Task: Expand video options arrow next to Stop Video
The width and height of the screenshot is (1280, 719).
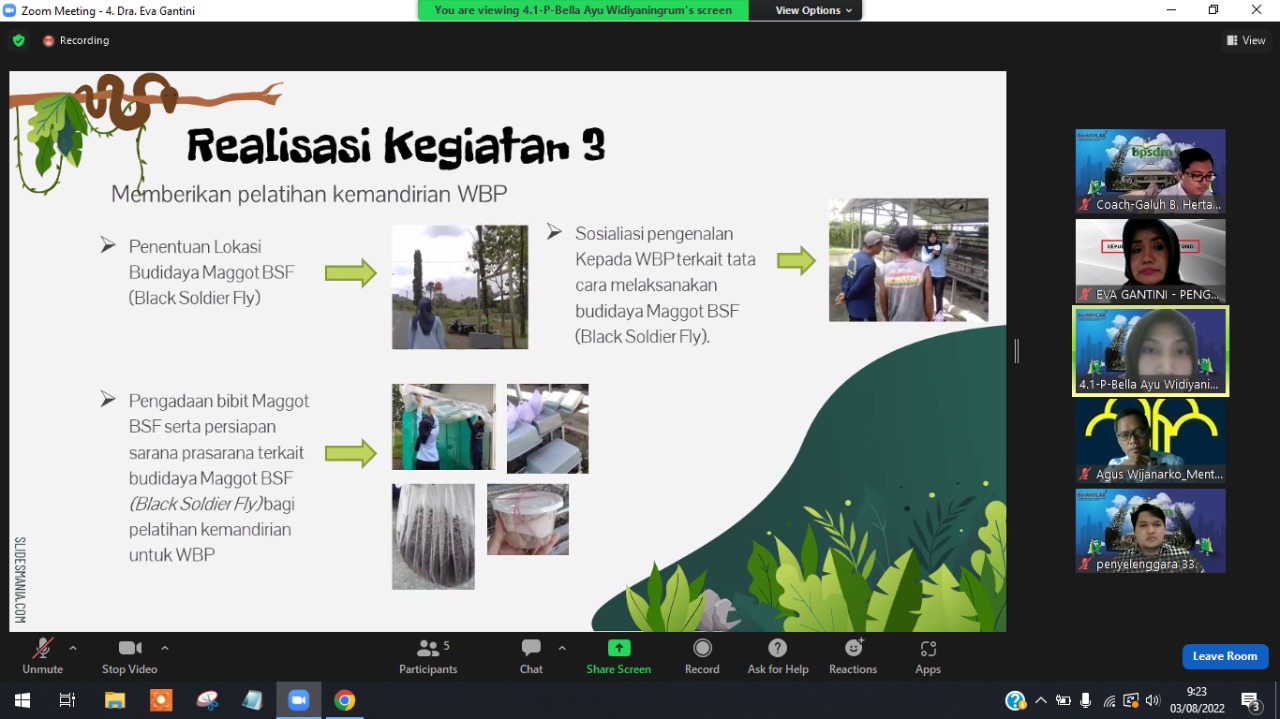Action: [x=165, y=648]
